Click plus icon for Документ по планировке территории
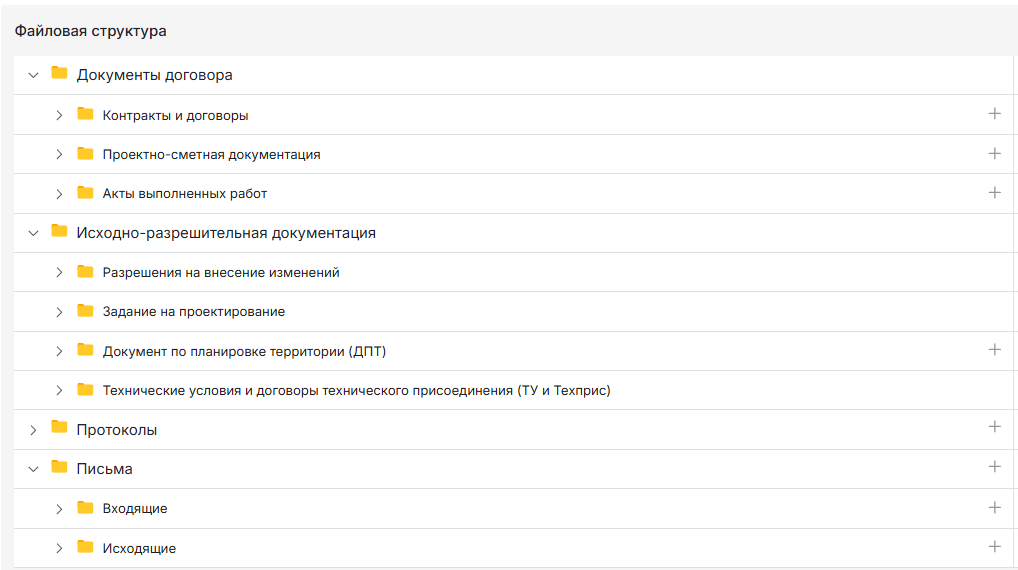 [x=994, y=350]
